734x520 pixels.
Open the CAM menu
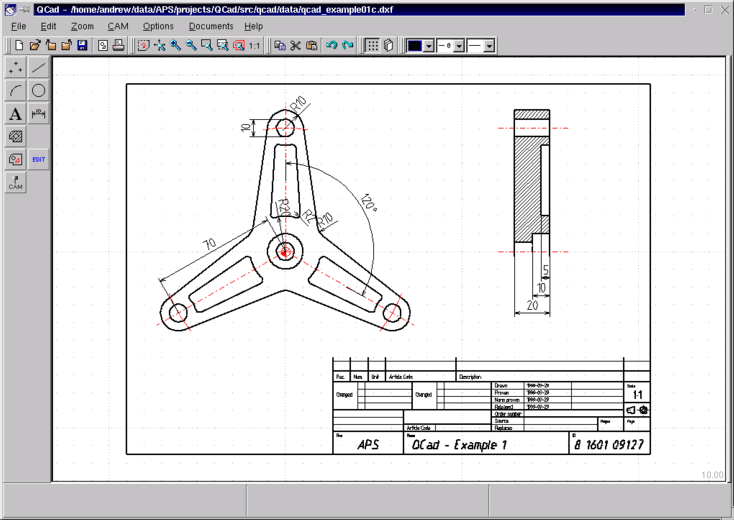[x=118, y=26]
